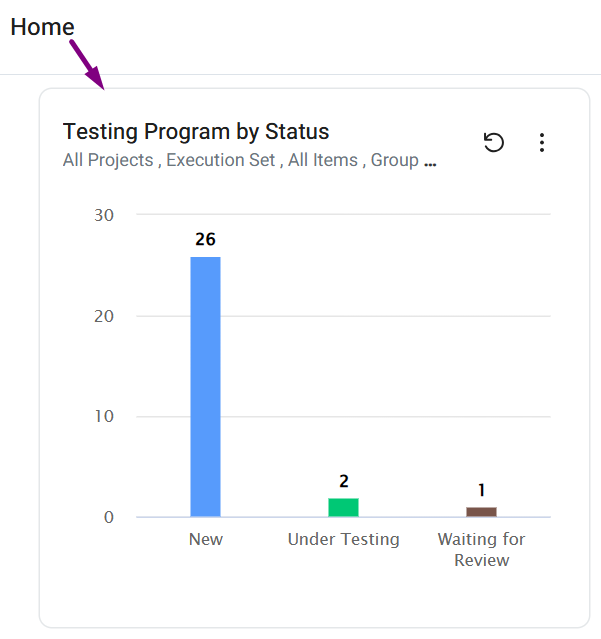This screenshot has height=639, width=601.
Task: Expand the truncated subtitle ellipsis
Action: 430,160
